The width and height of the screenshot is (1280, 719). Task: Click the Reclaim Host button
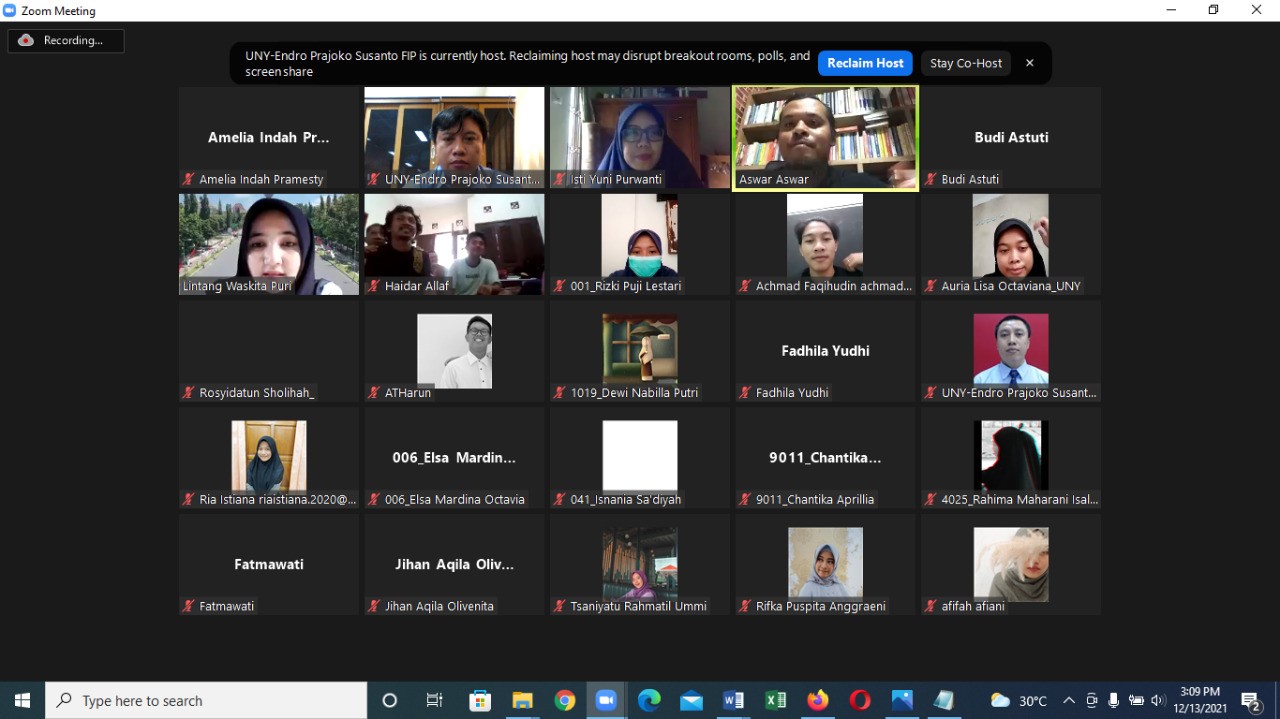[x=865, y=63]
